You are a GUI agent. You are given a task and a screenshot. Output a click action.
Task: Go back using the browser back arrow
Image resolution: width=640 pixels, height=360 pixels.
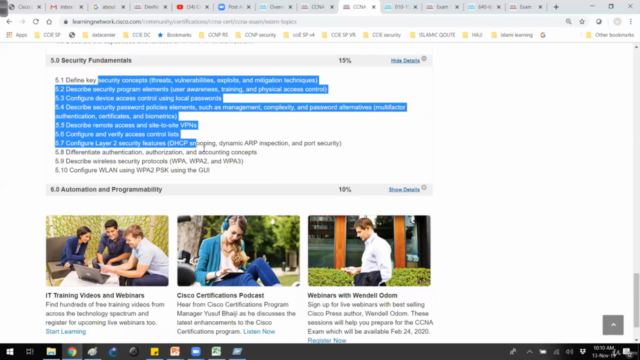(9, 22)
